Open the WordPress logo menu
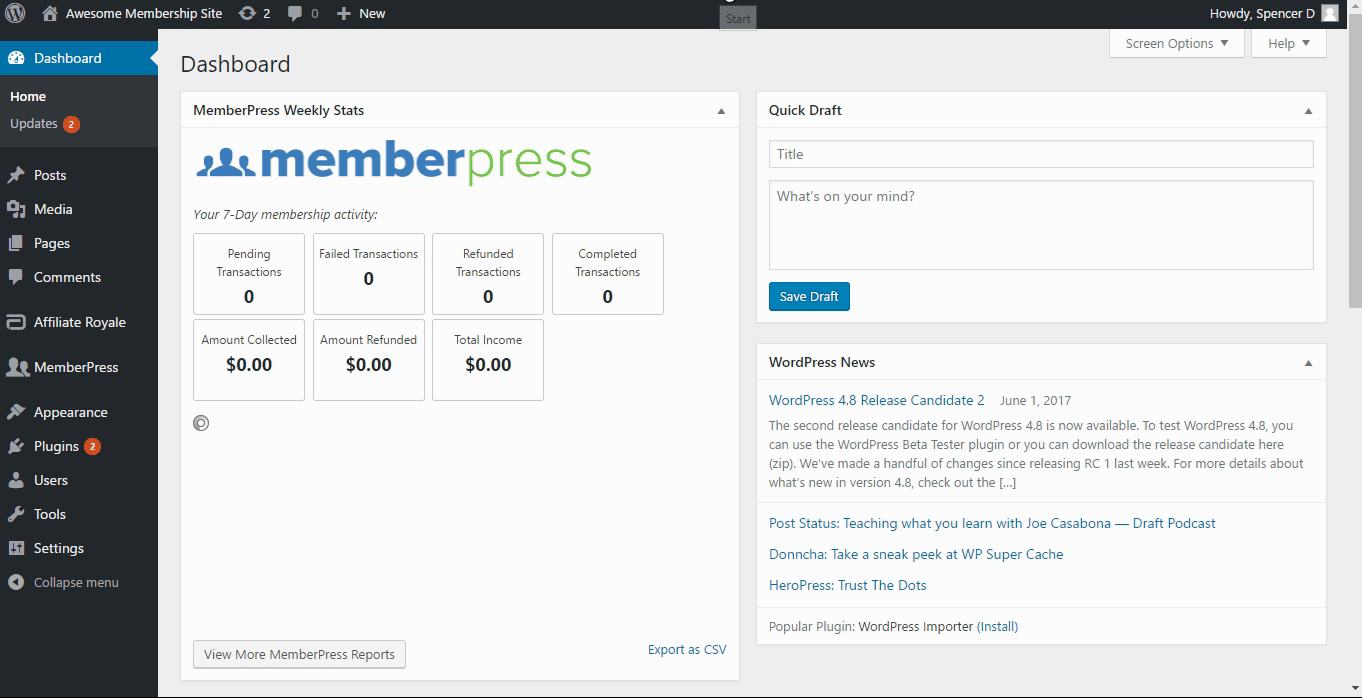1362x698 pixels. (15, 13)
